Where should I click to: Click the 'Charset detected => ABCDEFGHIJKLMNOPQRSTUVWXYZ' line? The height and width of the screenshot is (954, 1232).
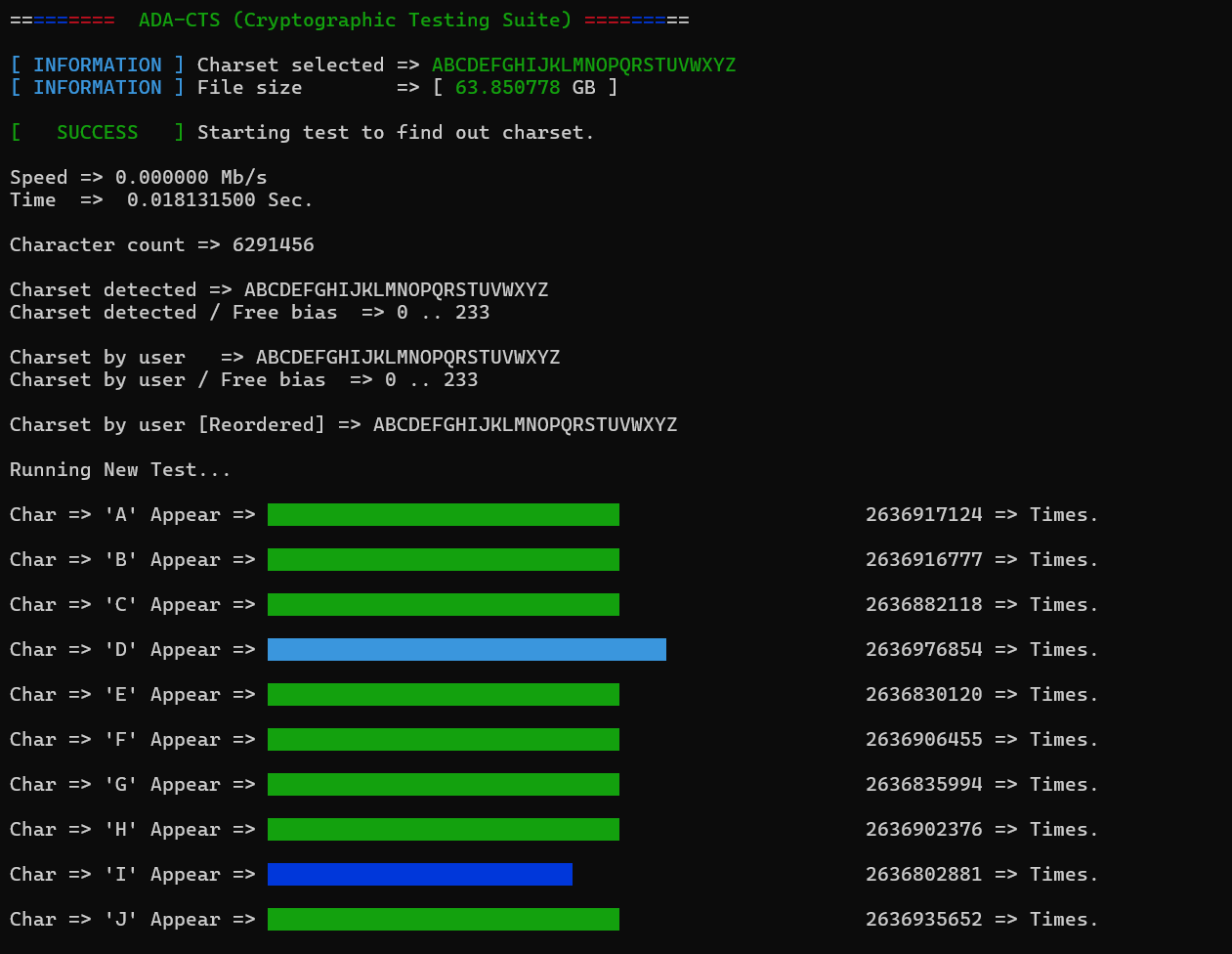point(278,290)
